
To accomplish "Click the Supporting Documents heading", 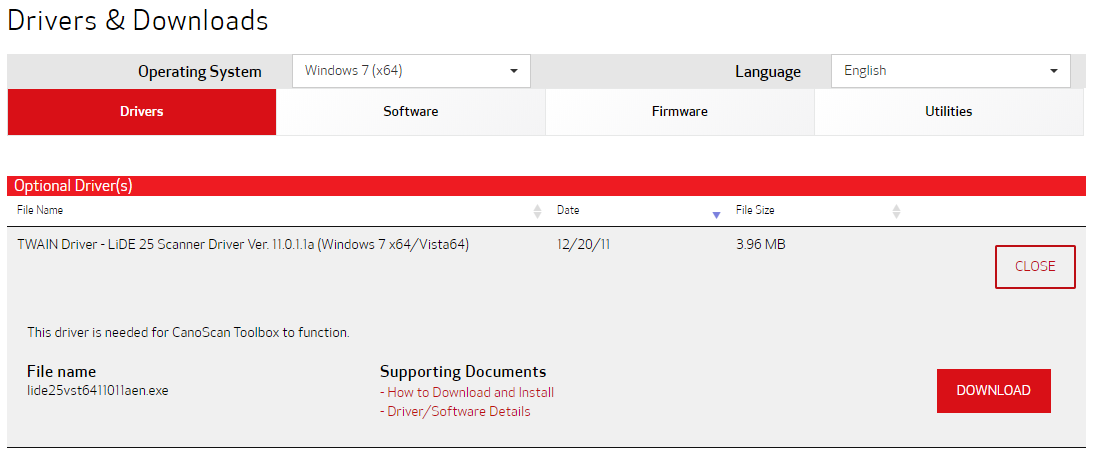I will pos(463,371).
